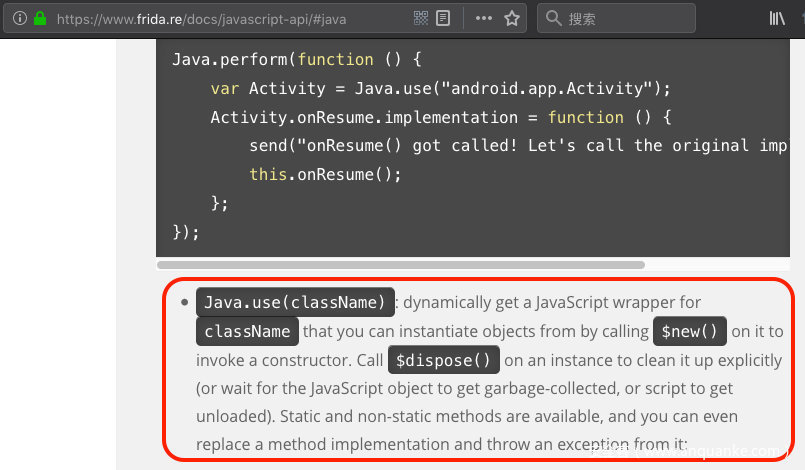Click the QR code icon in address bar
Viewport: 805px width, 470px height.
tap(420, 18)
